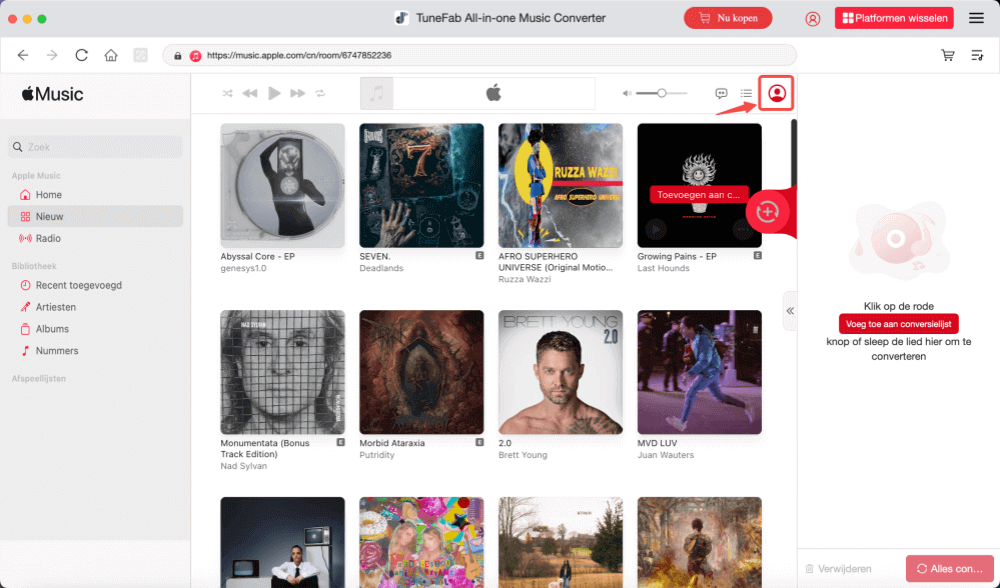Reload the current page

[x=82, y=55]
